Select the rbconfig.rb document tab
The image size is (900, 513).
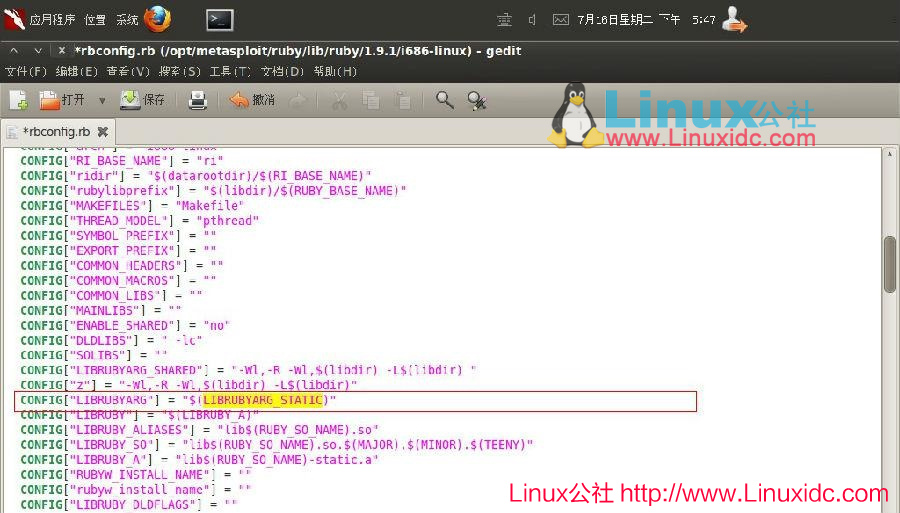(x=55, y=131)
